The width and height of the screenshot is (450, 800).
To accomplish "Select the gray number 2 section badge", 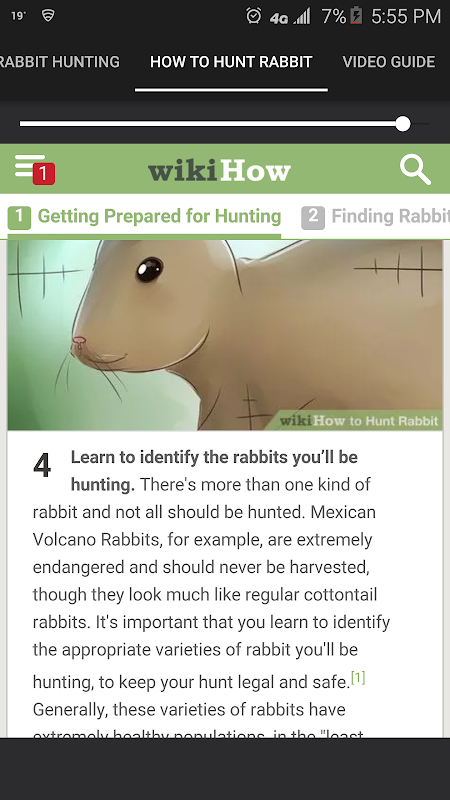I will point(313,218).
